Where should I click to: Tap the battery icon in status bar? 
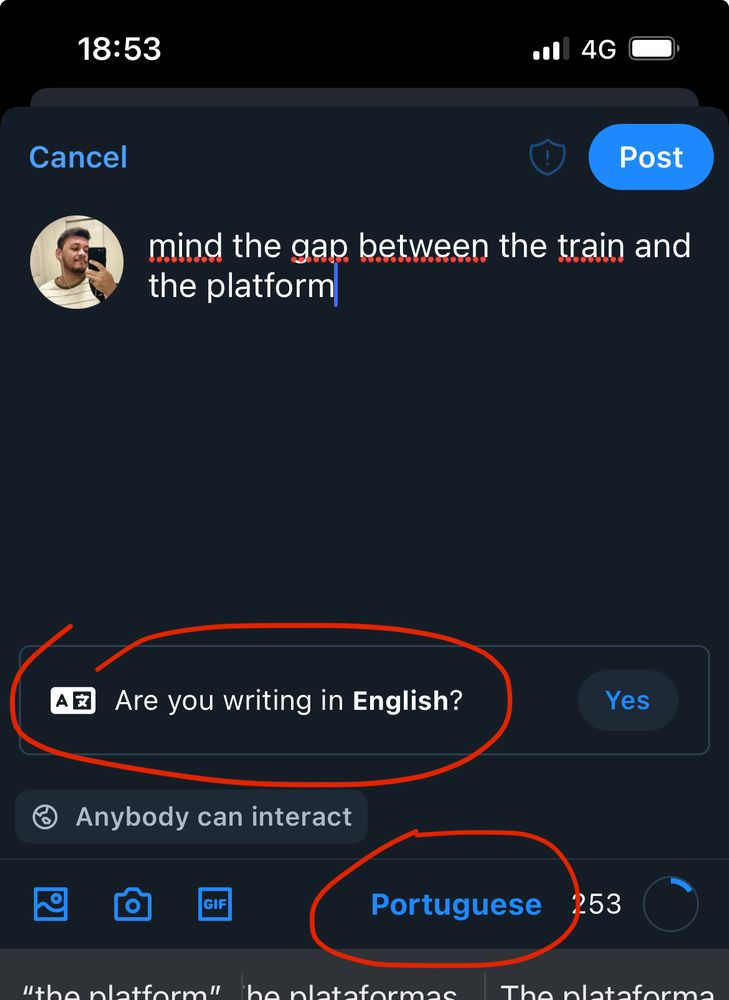654,48
